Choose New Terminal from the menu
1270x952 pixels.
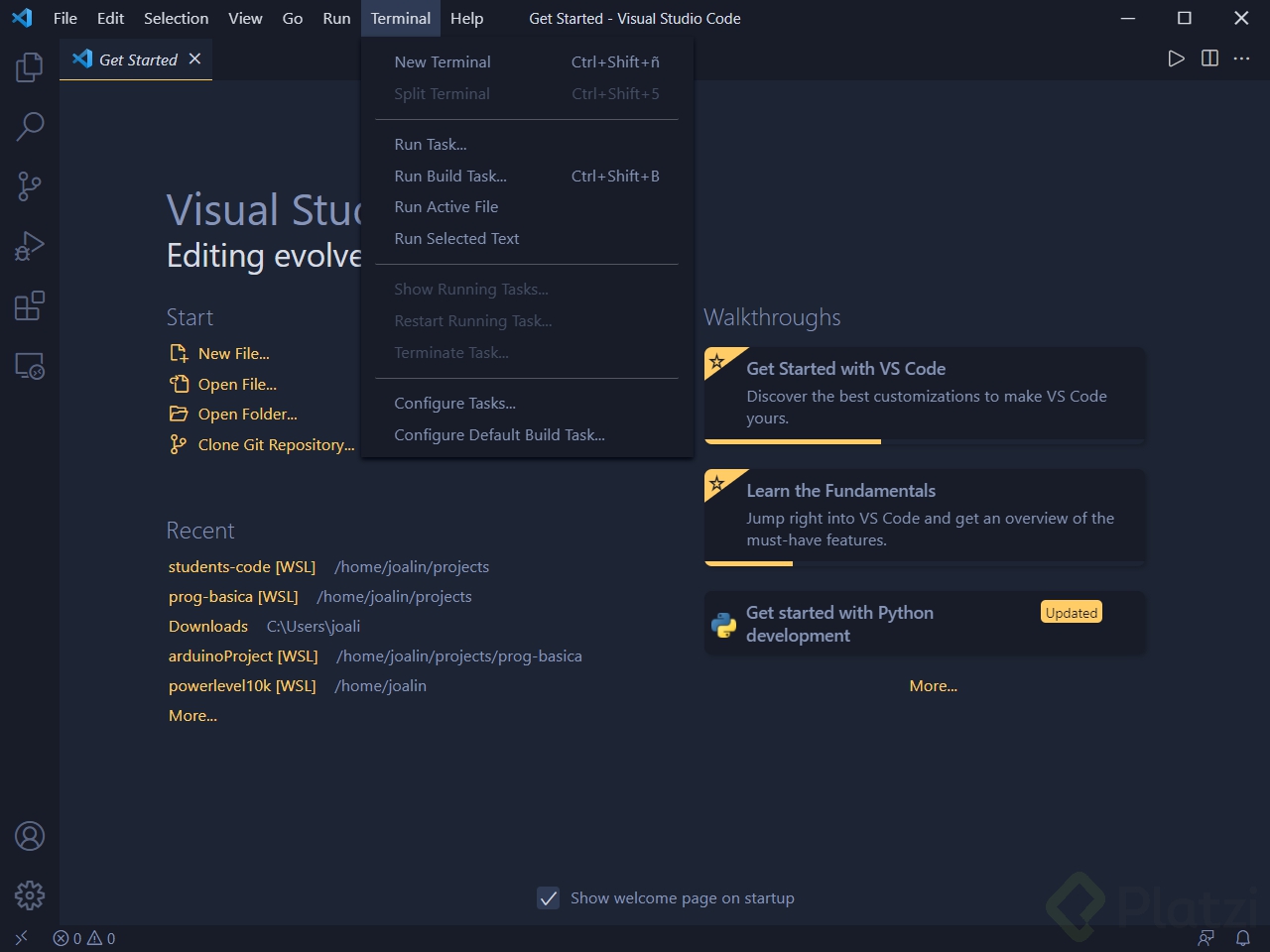click(527, 61)
